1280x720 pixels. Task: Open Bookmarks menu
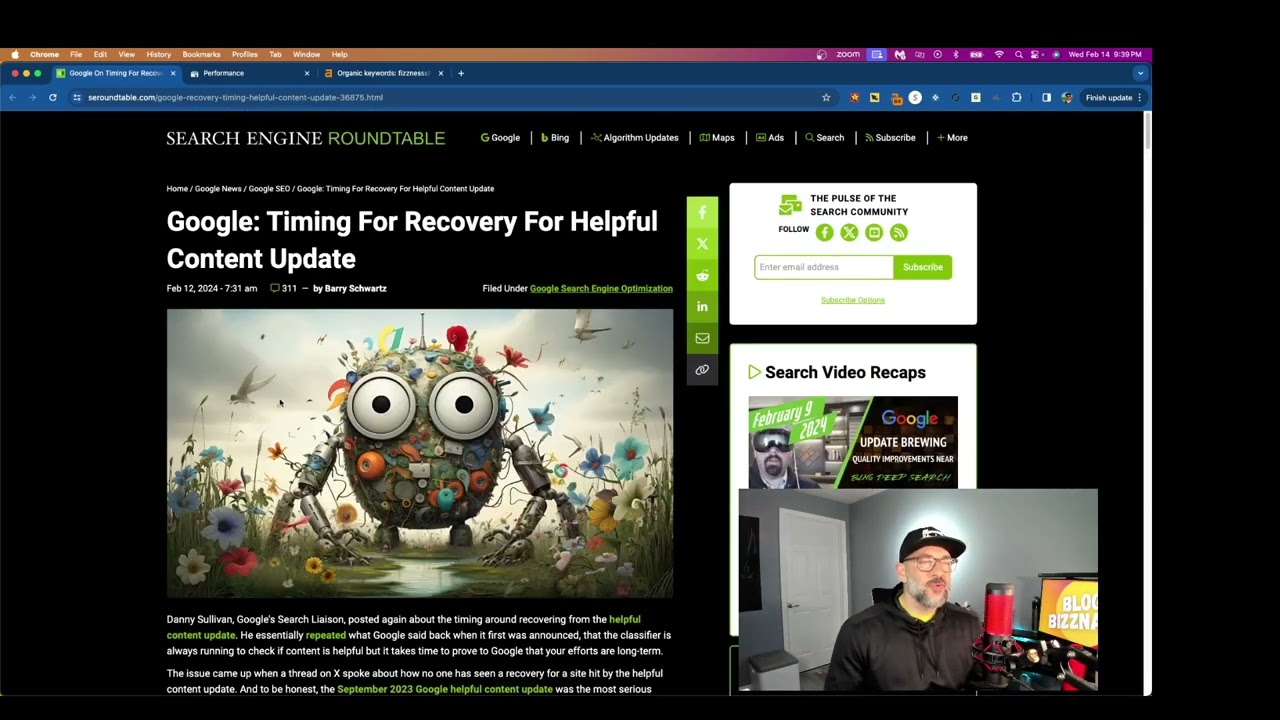[x=201, y=54]
